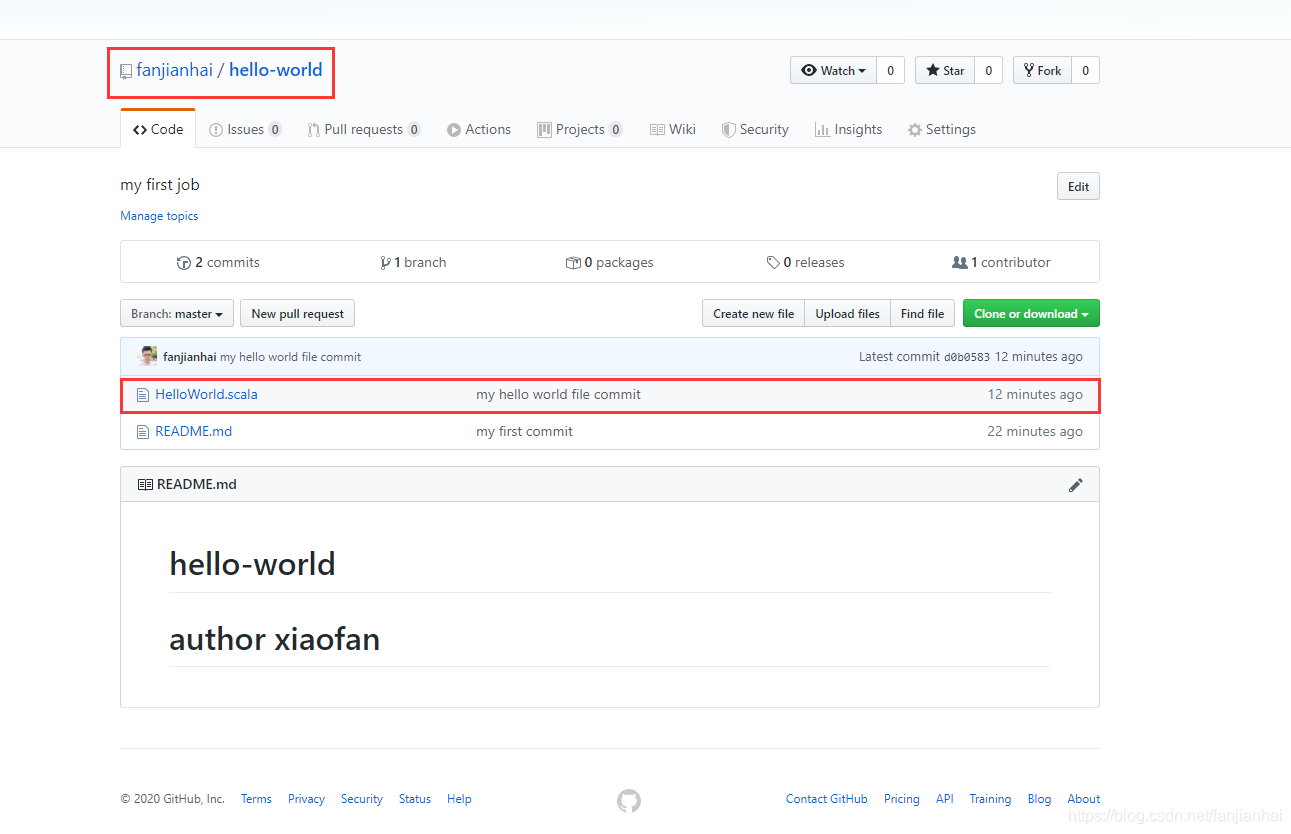View the 1 branch list
This screenshot has height=834, width=1291.
413,262
